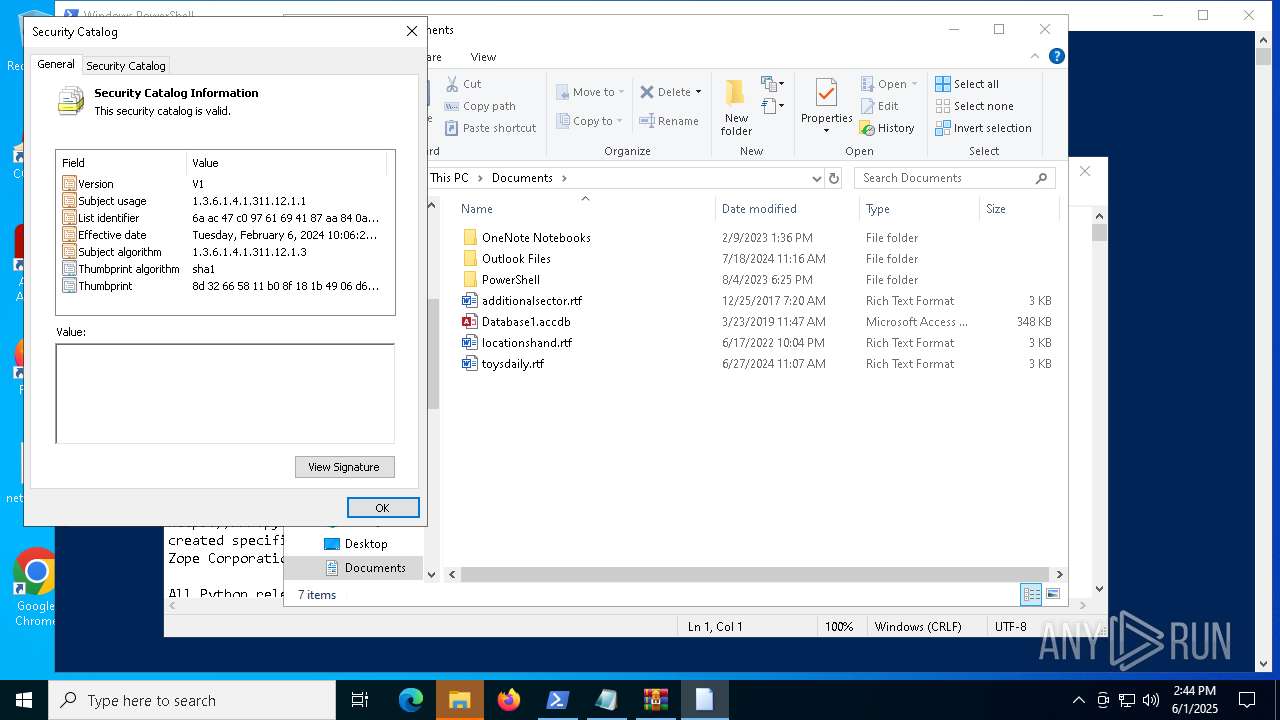
Task: Select Database1.accdb file
Action: (x=526, y=322)
